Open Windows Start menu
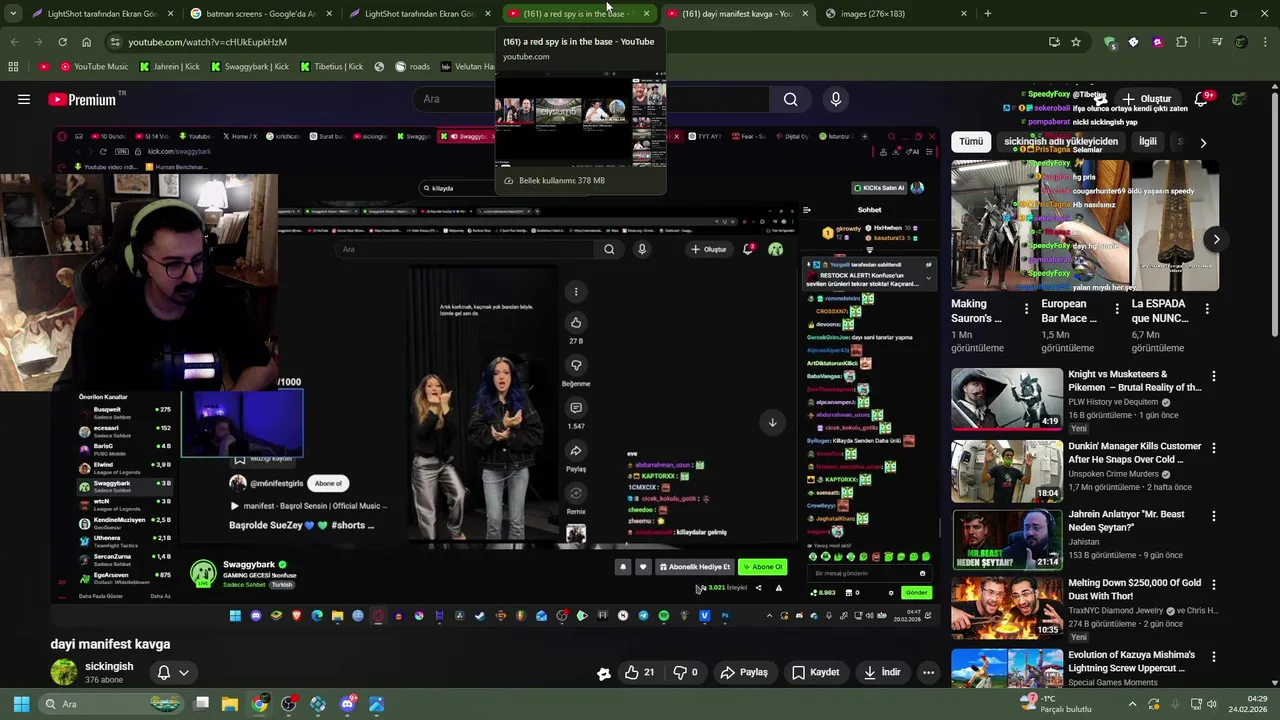Viewport: 1280px width, 720px height. point(21,704)
